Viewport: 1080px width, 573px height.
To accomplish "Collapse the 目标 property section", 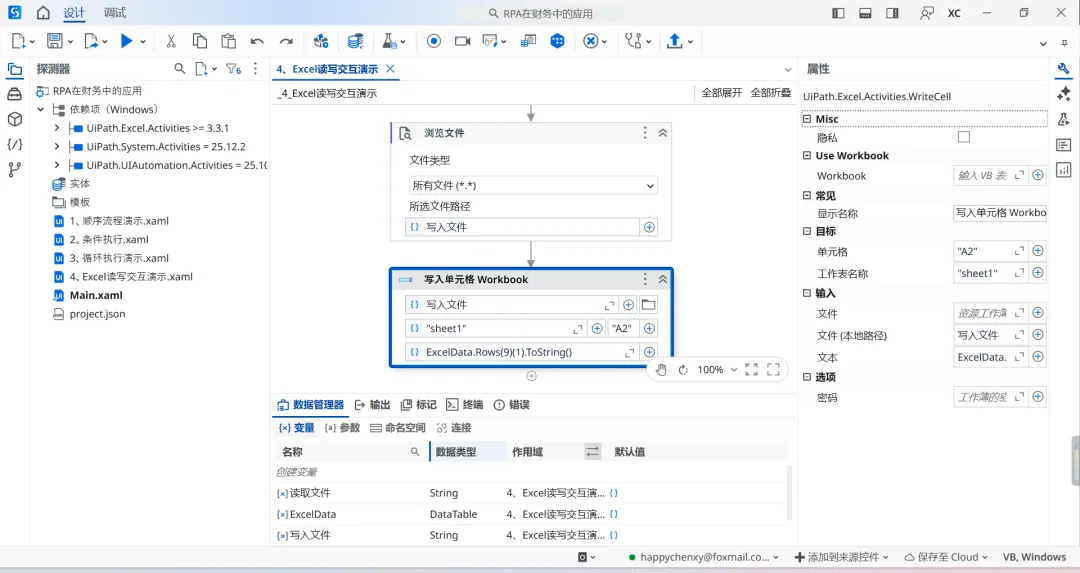I will 807,231.
